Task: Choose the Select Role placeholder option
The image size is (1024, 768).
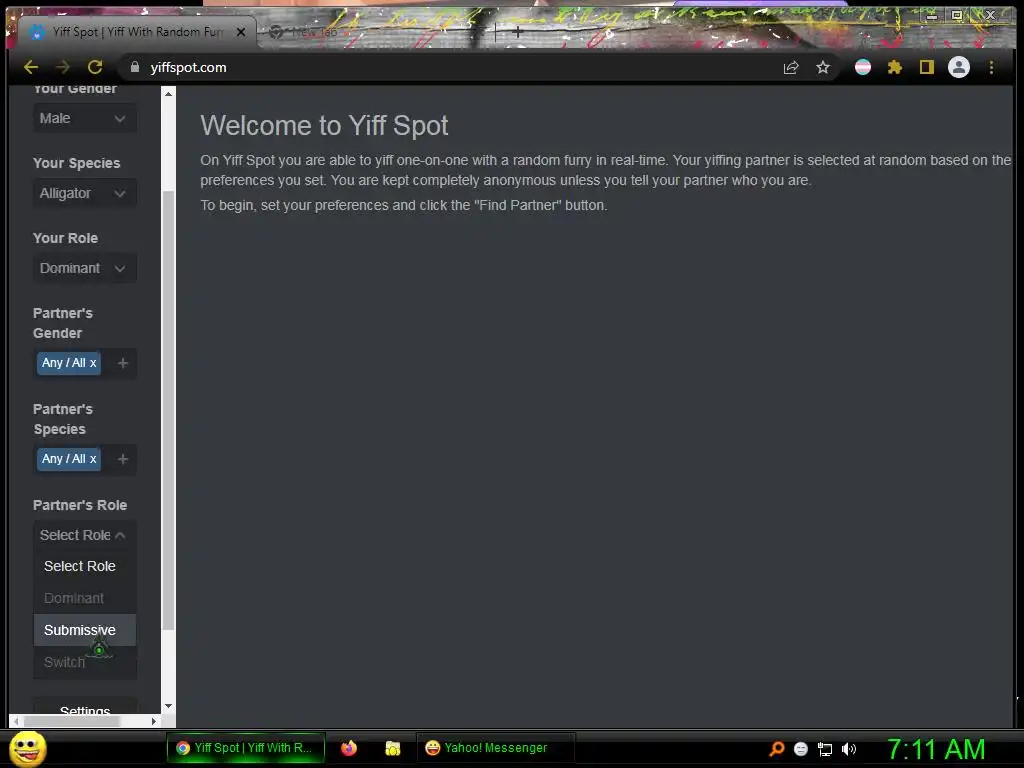Action: (84, 566)
